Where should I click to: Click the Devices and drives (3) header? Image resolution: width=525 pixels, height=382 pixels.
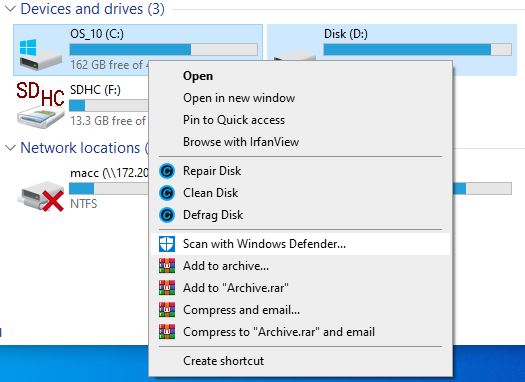[92, 9]
